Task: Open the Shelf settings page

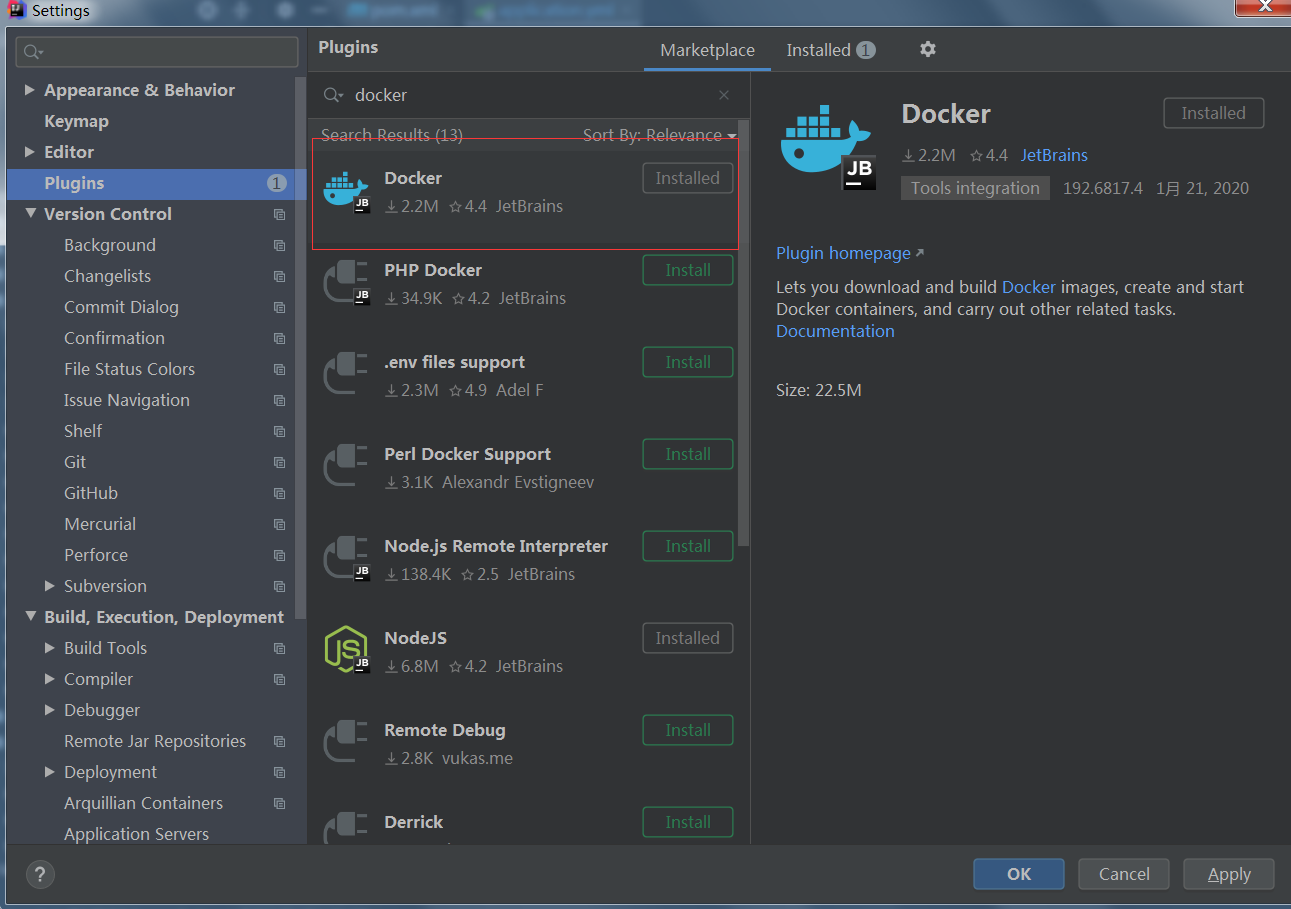Action: coord(83,431)
